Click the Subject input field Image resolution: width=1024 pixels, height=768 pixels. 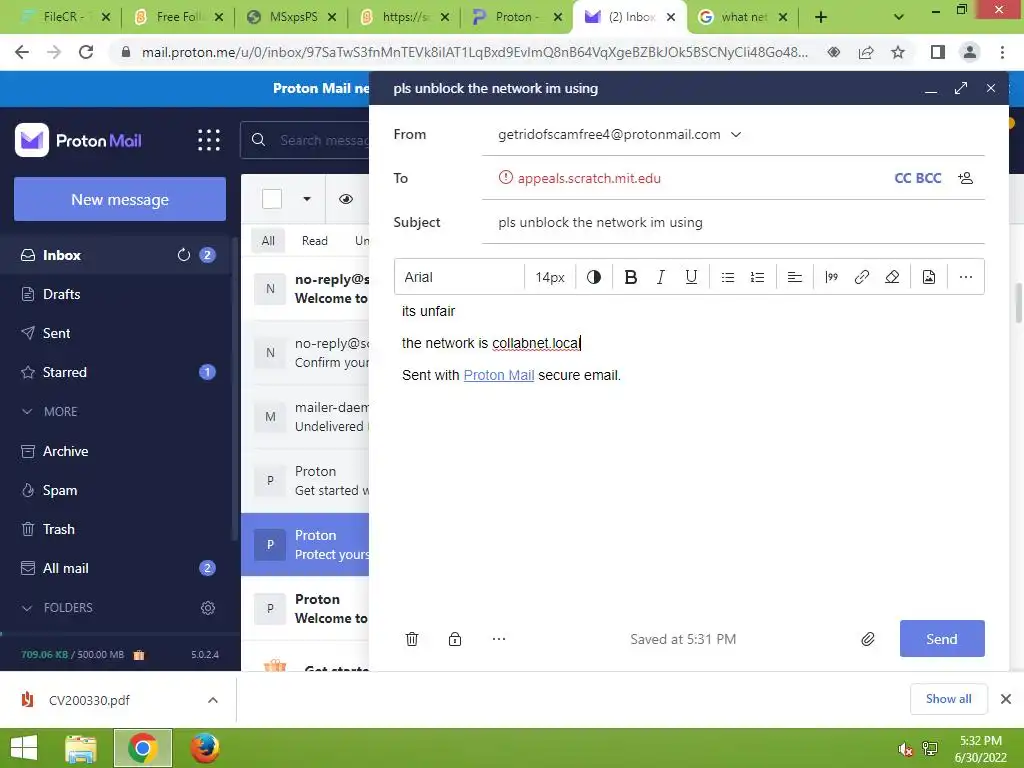[733, 223]
